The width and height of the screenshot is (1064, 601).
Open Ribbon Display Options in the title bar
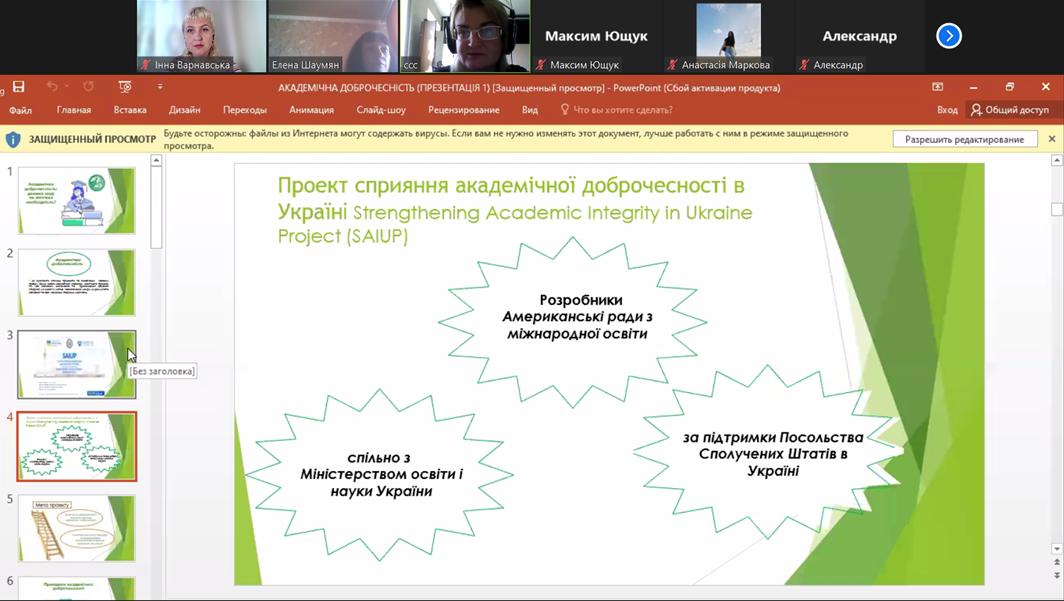[938, 87]
